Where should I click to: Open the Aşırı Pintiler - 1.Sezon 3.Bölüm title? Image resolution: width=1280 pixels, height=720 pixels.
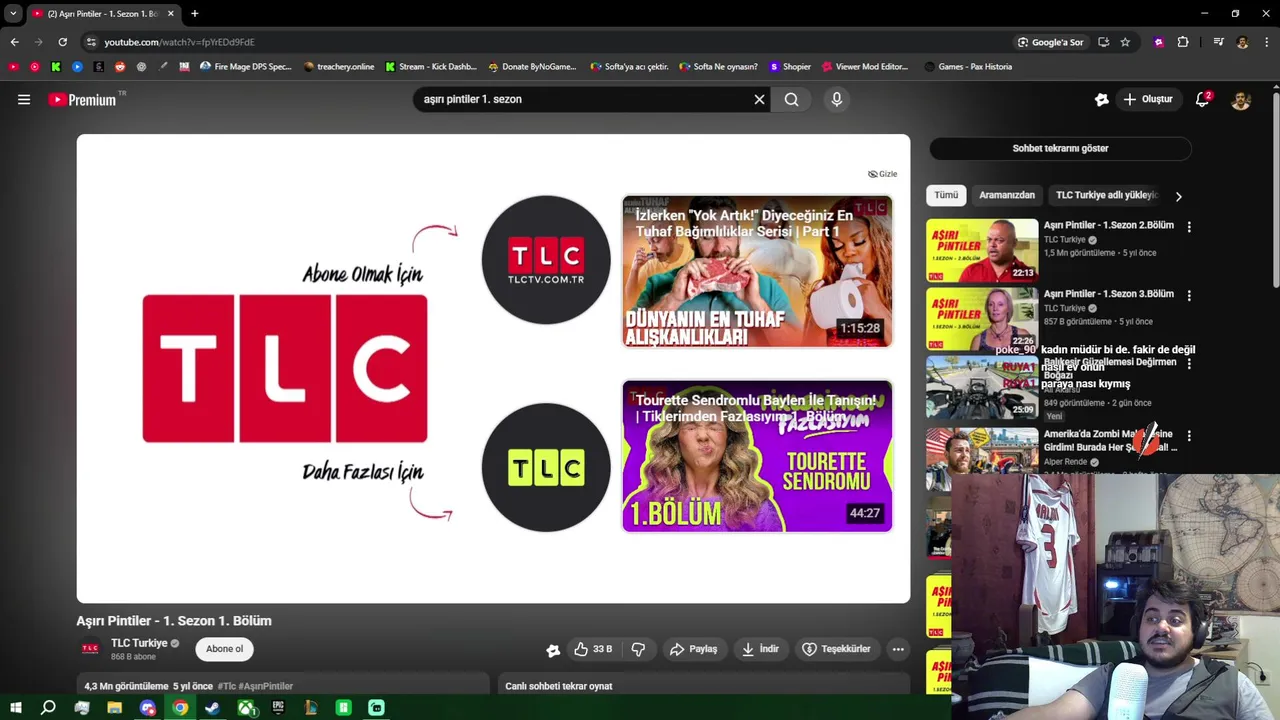1108,294
